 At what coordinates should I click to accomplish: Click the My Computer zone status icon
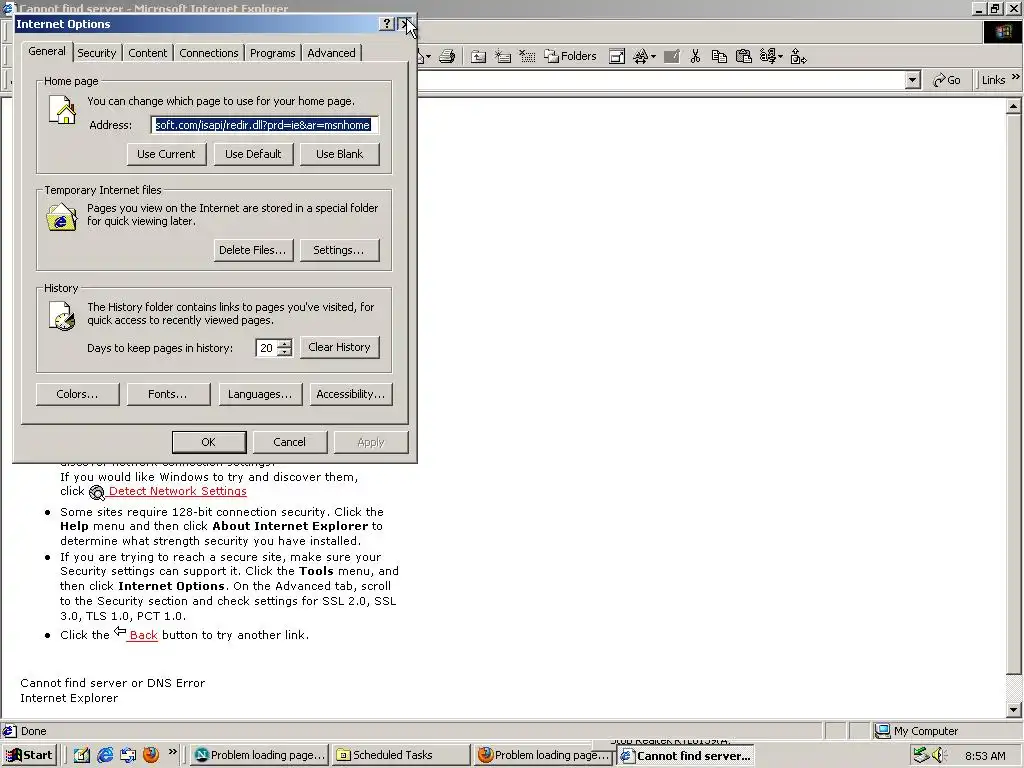click(882, 731)
